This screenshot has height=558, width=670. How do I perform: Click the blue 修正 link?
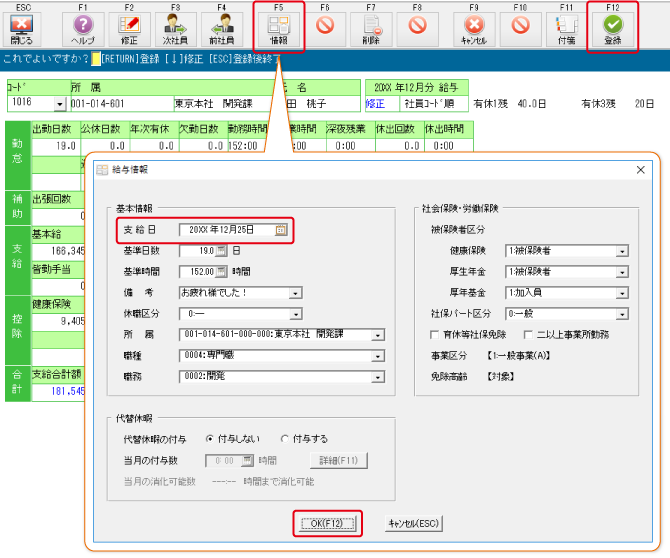click(375, 104)
